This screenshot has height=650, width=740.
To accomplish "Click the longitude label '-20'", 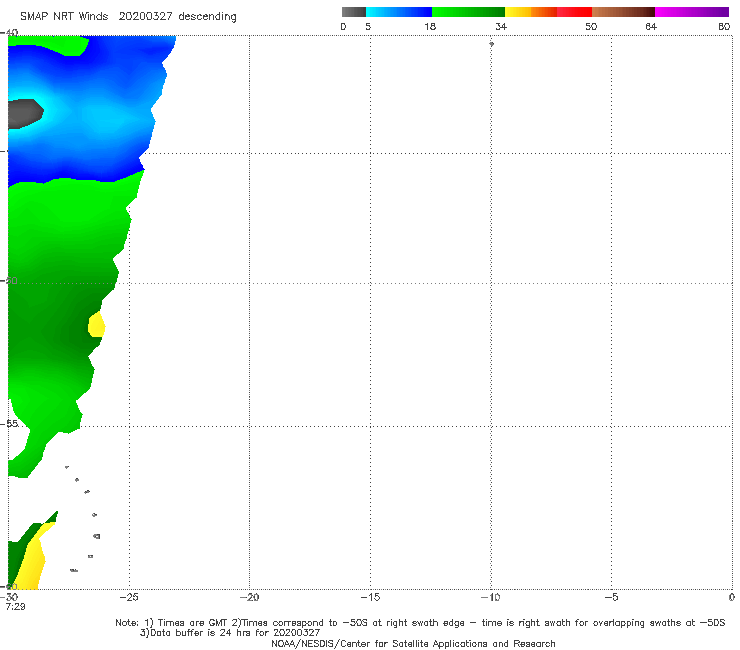I will click(249, 597).
